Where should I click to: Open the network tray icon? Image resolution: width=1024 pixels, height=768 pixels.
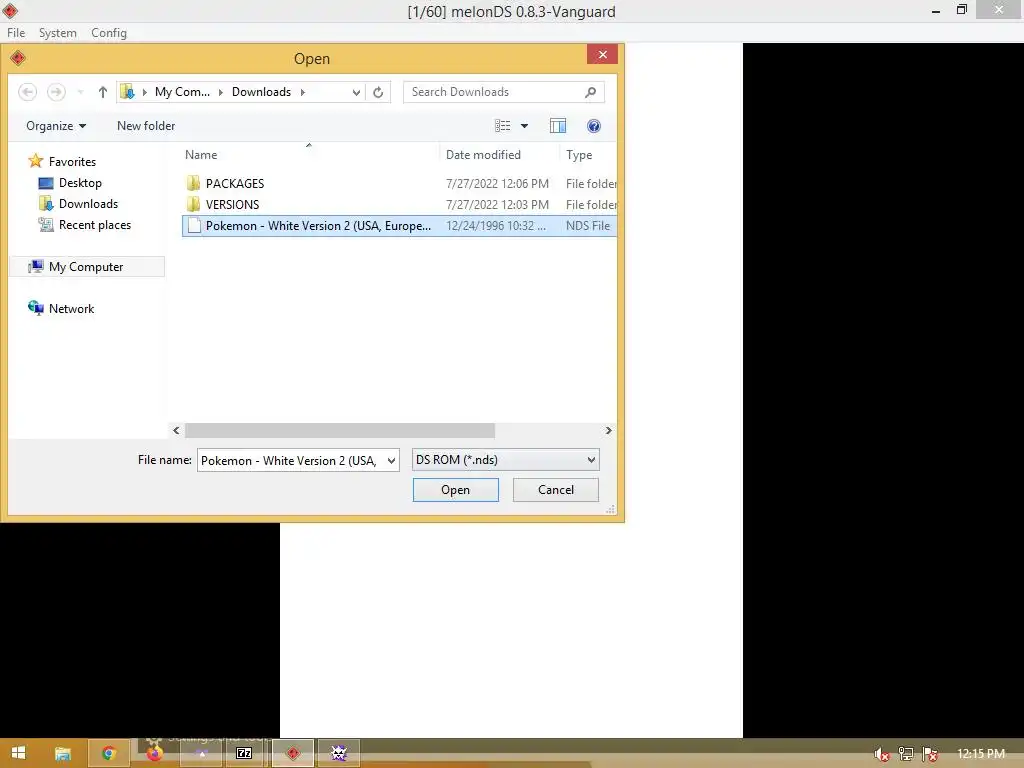(906, 754)
